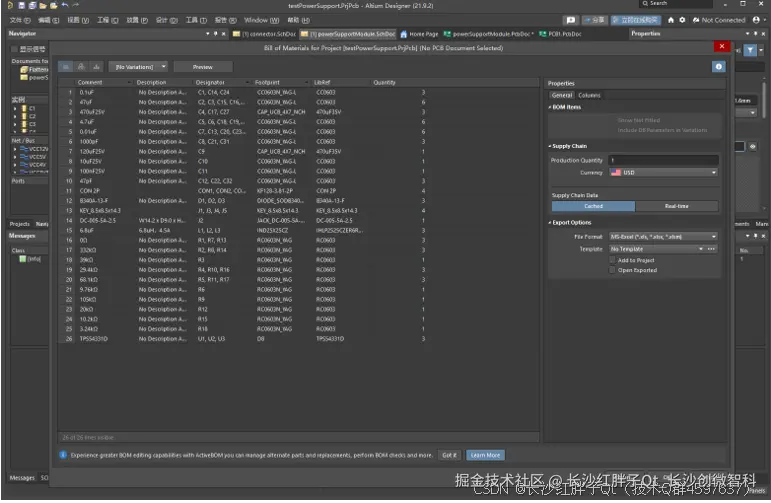Click the blue info icon in the BOM dialog

pyautogui.click(x=718, y=66)
